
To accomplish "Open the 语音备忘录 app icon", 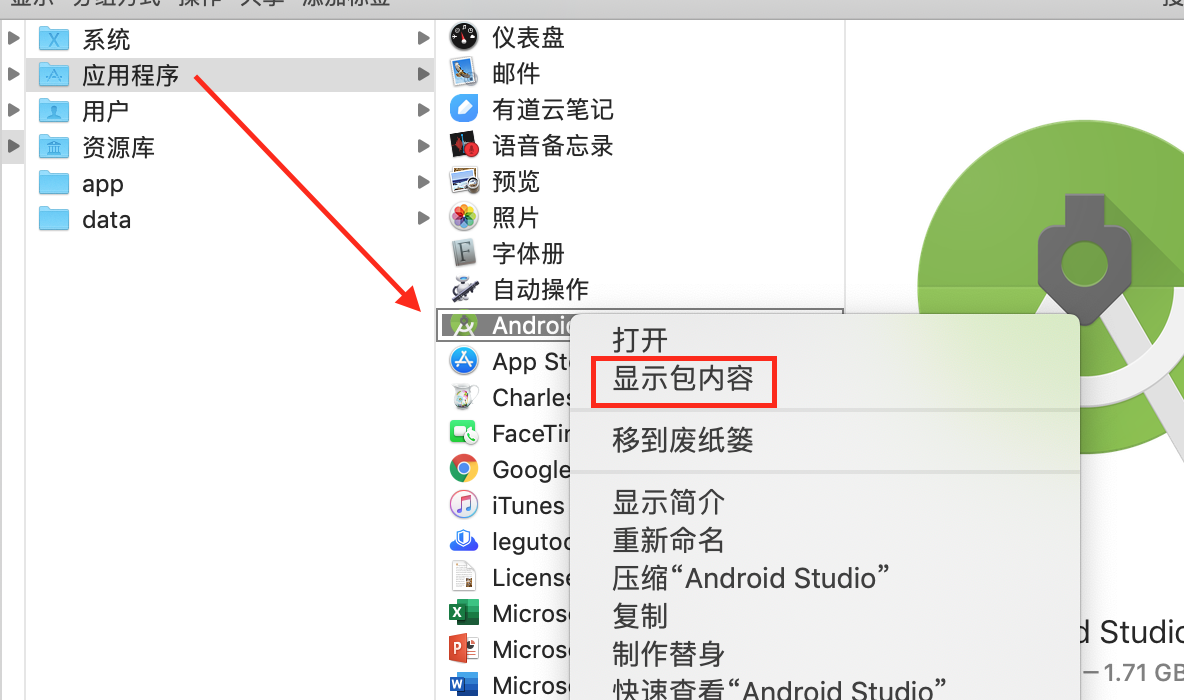I will click(x=463, y=145).
